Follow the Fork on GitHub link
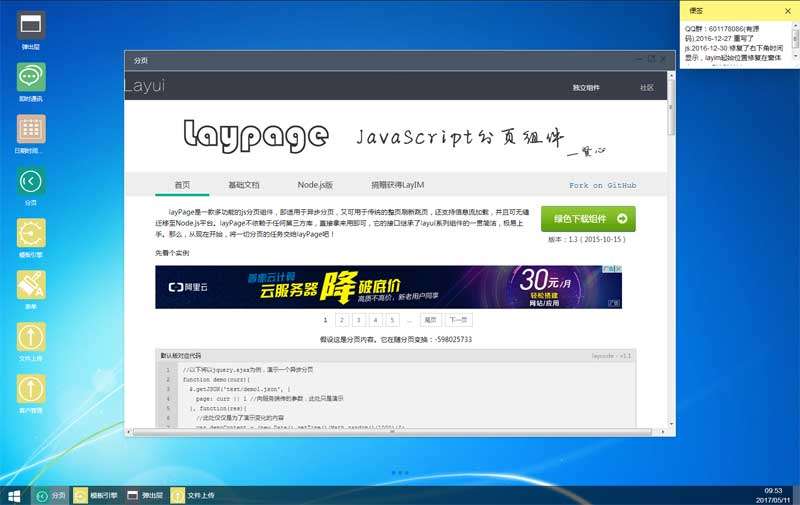This screenshot has width=800, height=505. pos(602,185)
